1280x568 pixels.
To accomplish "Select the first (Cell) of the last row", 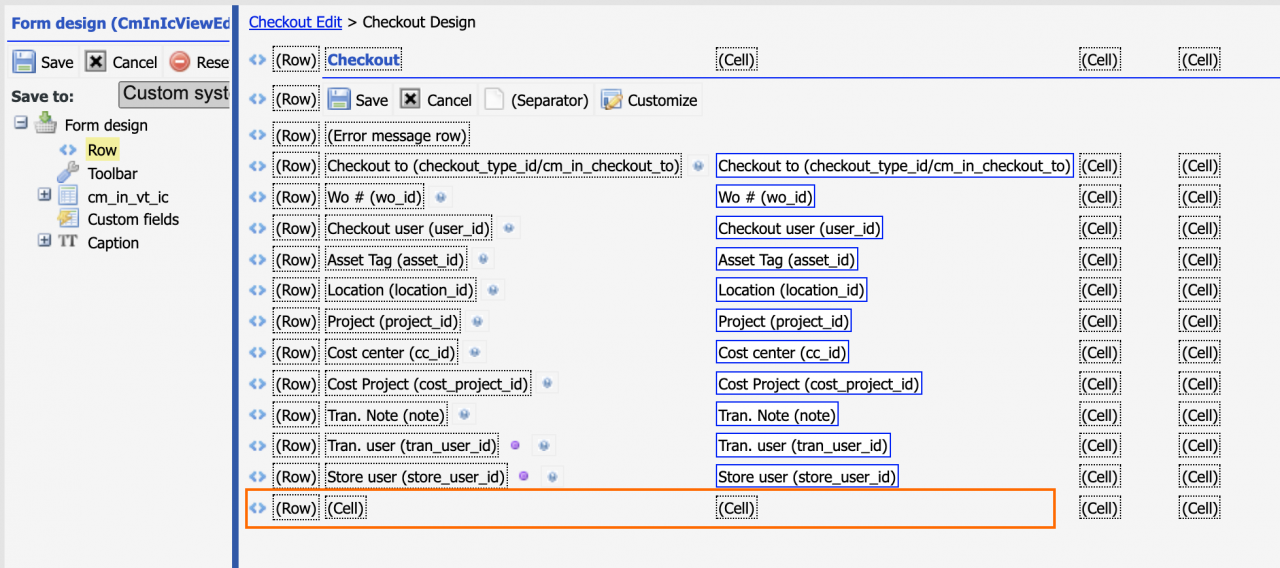I will pos(346,508).
